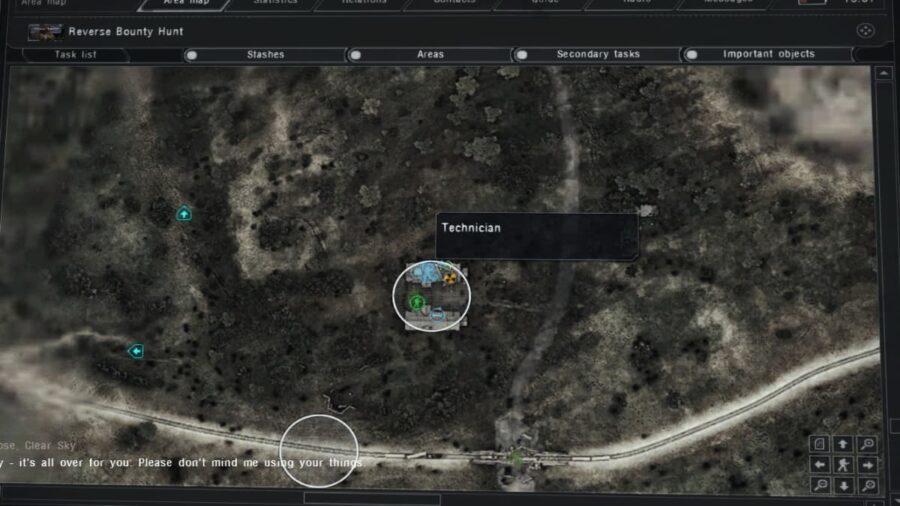Click the small blue marker below the green stalker

click(x=437, y=314)
